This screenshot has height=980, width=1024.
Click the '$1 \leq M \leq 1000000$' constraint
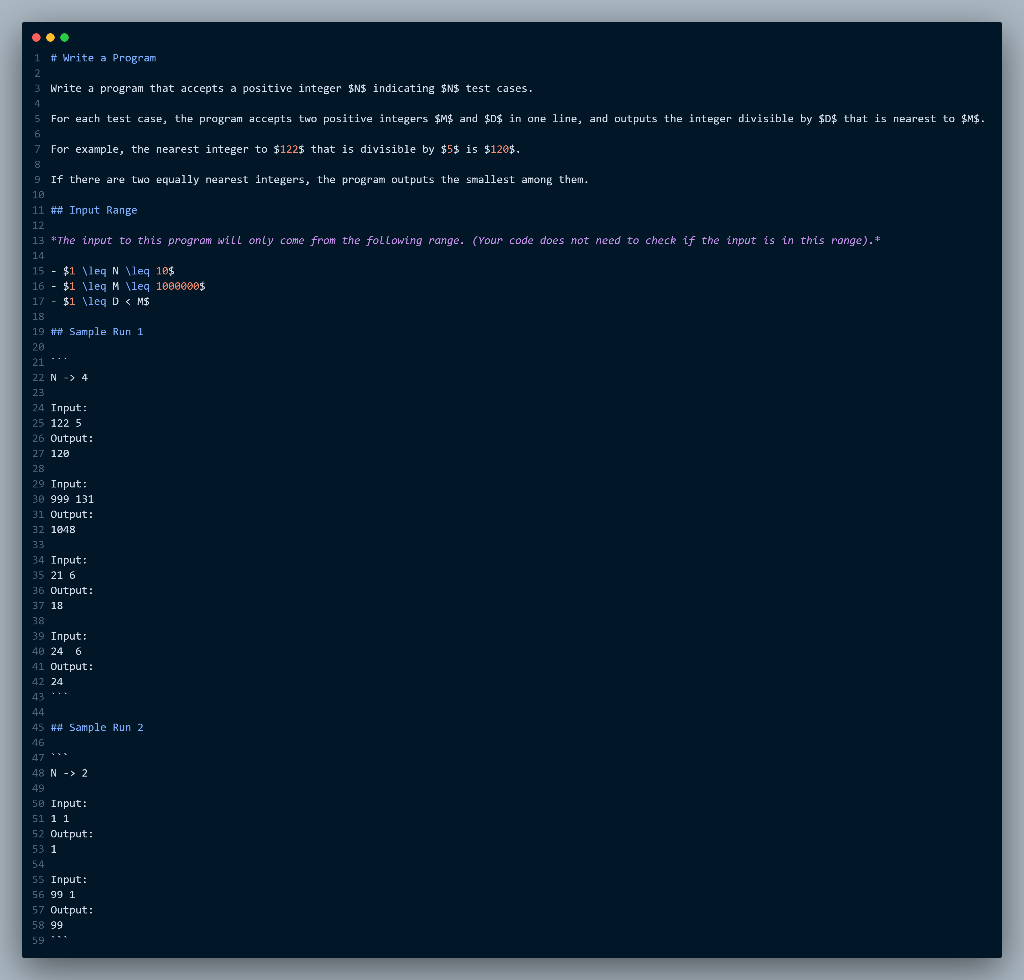point(125,285)
